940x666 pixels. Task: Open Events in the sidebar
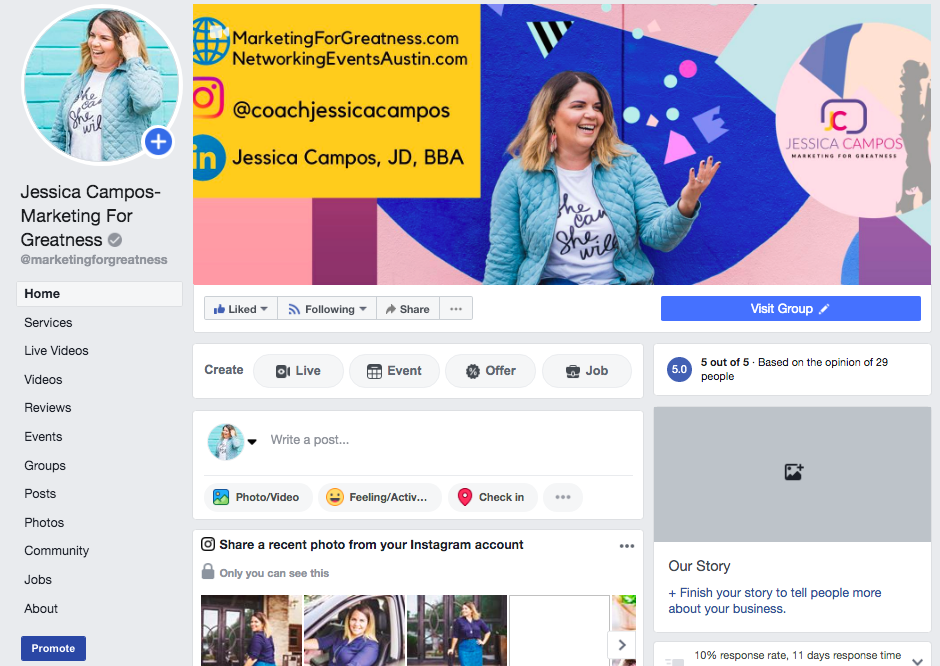(43, 436)
